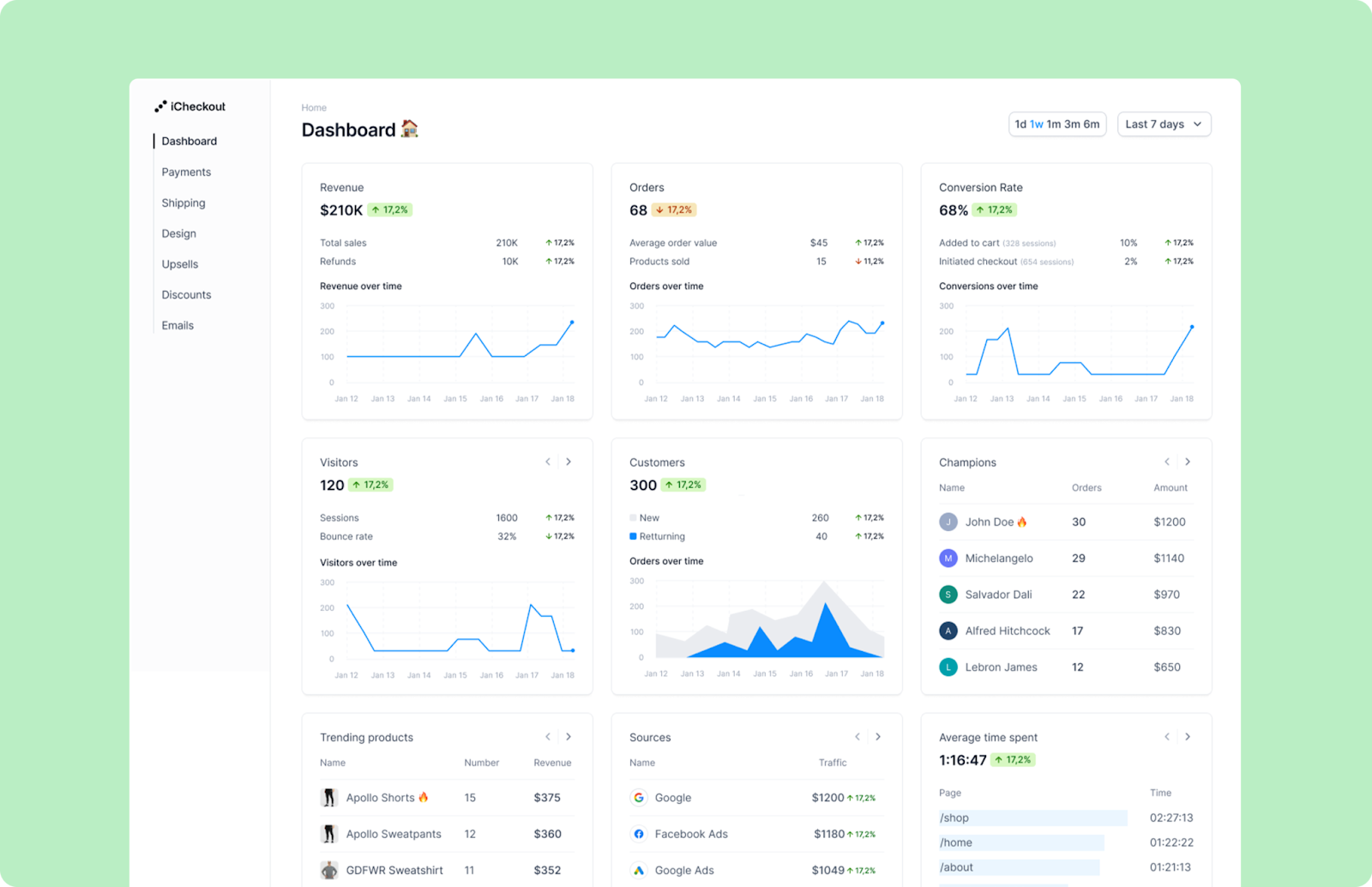Click the Apollo Sweatpants $360 revenue
The image size is (1372, 887).
(547, 834)
